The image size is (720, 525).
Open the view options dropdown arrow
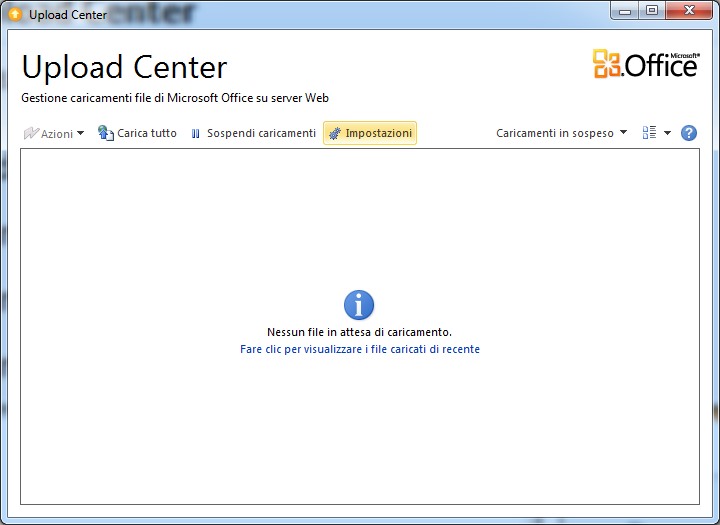pos(667,133)
